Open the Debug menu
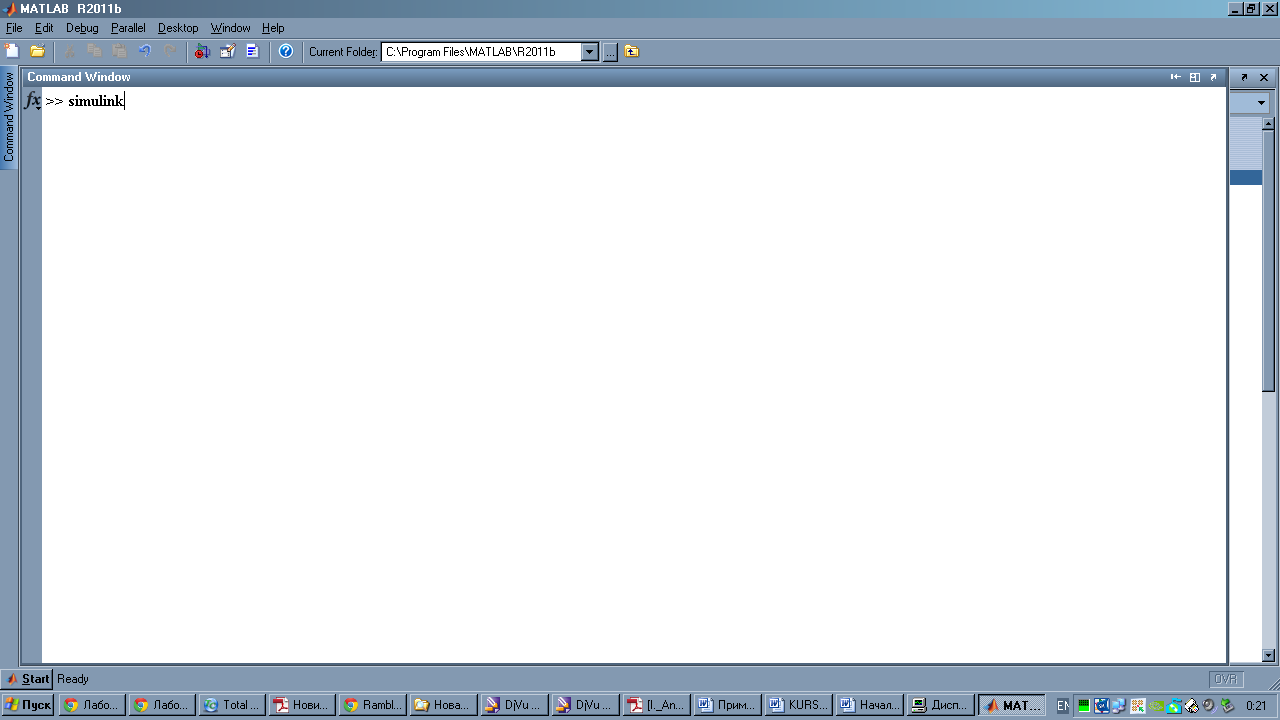1280x720 pixels. click(82, 28)
